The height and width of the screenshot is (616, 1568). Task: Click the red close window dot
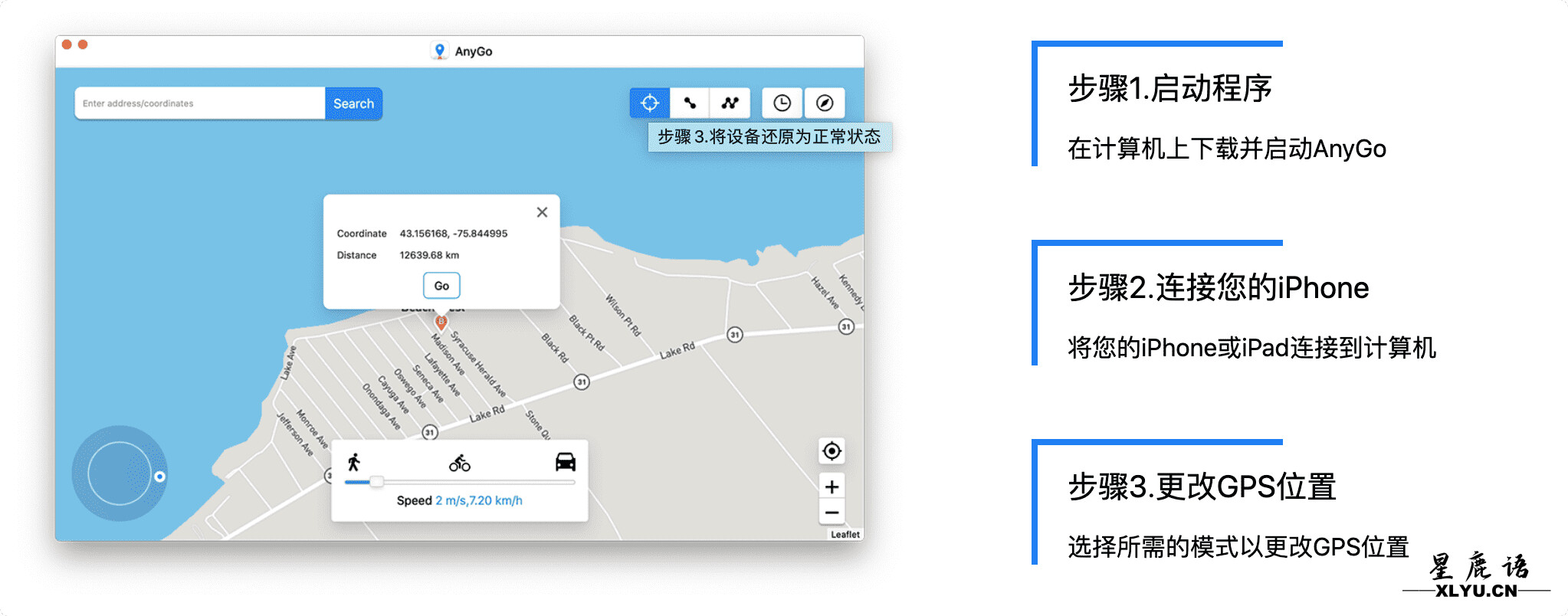[67, 44]
